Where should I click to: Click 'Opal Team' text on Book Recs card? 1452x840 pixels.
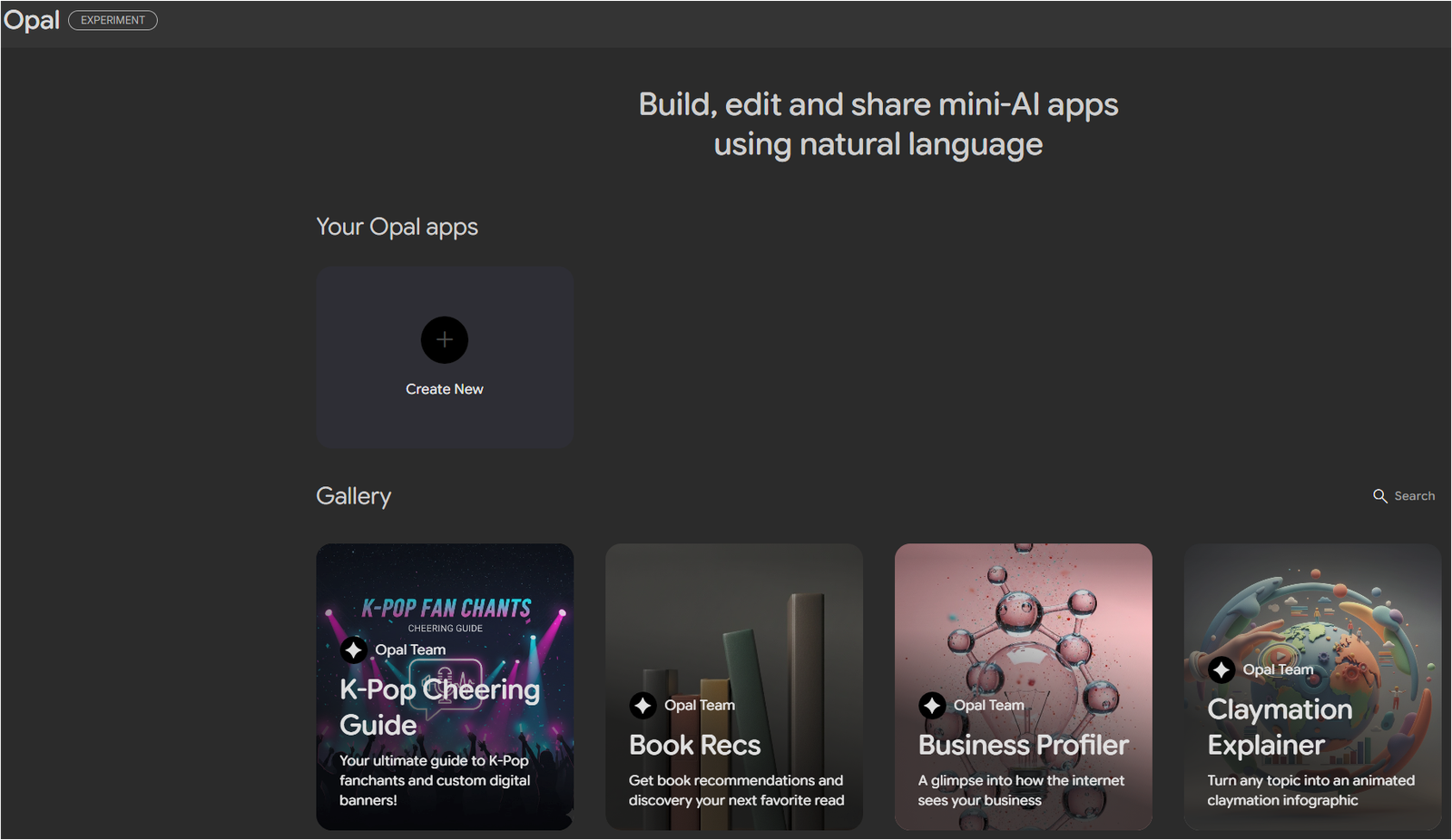coord(700,705)
